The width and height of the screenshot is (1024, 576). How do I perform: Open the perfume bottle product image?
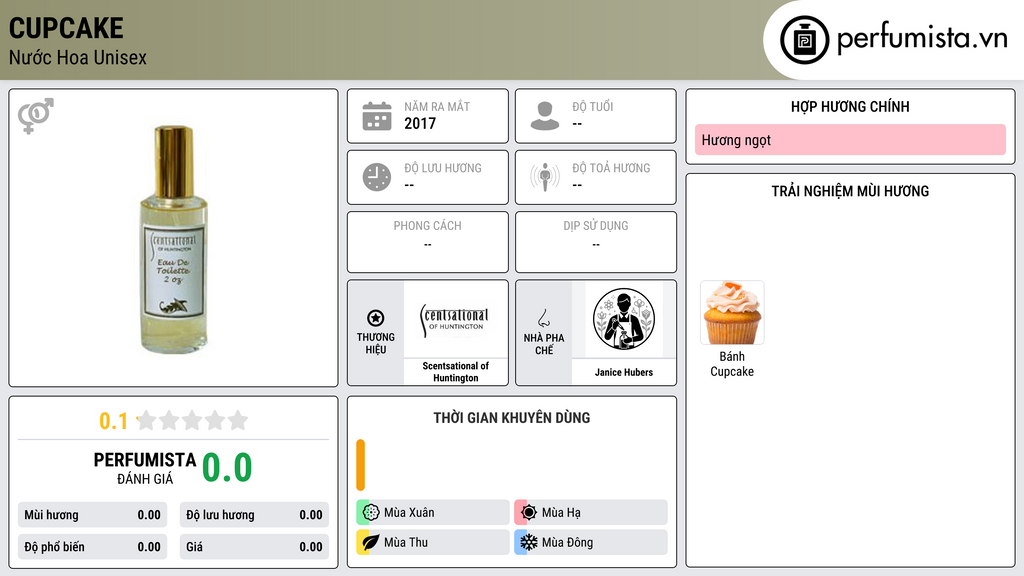[174, 239]
